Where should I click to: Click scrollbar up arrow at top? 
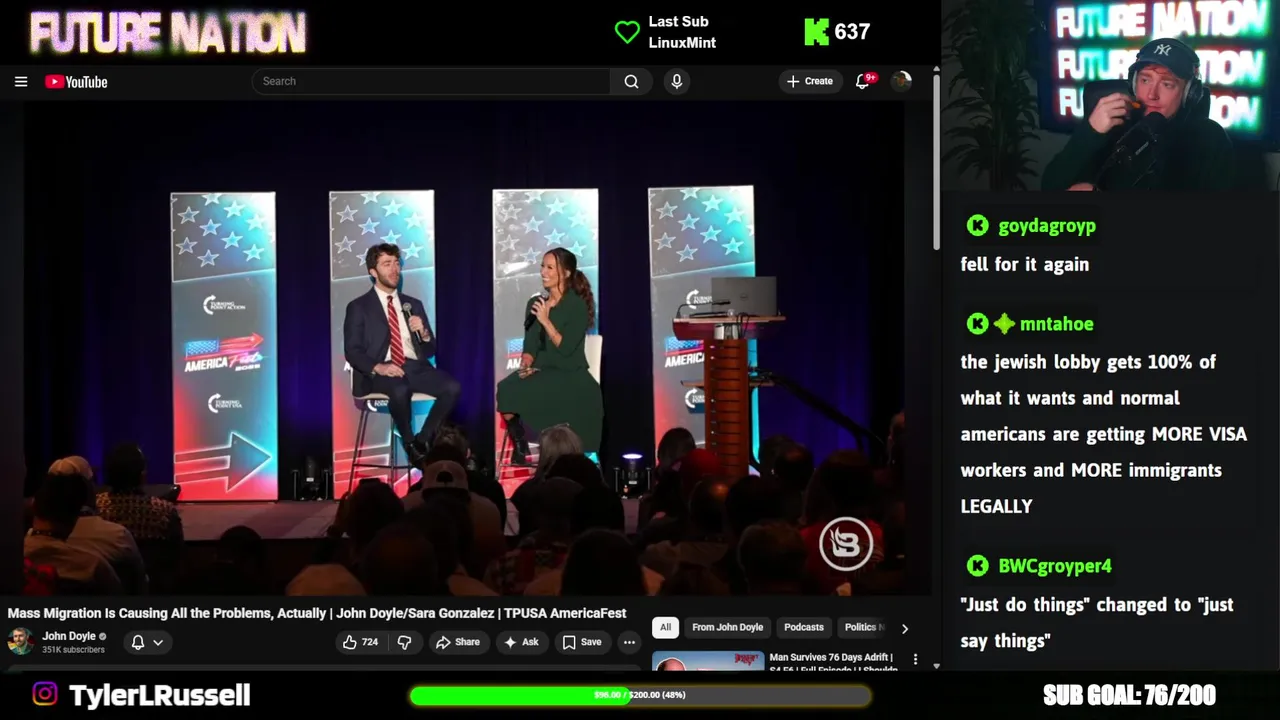tap(936, 70)
